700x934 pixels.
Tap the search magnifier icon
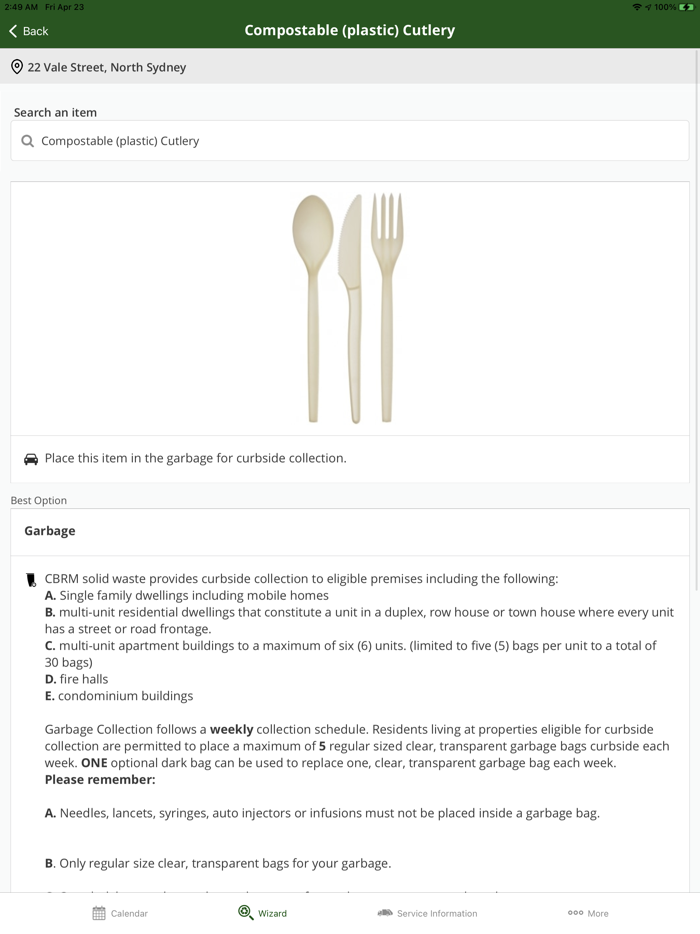pos(28,141)
